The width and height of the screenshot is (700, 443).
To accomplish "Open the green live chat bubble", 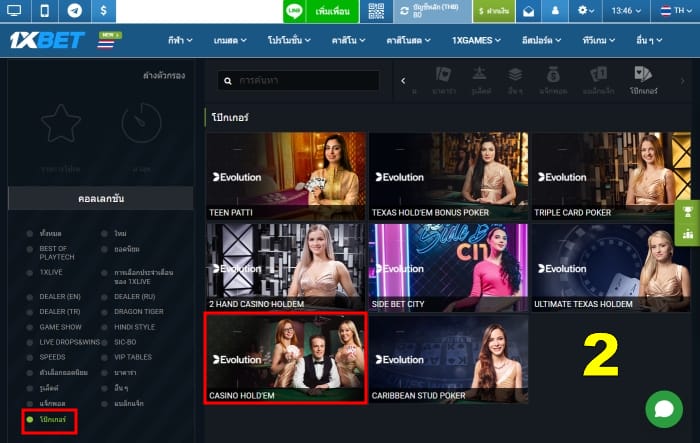I will 664,409.
